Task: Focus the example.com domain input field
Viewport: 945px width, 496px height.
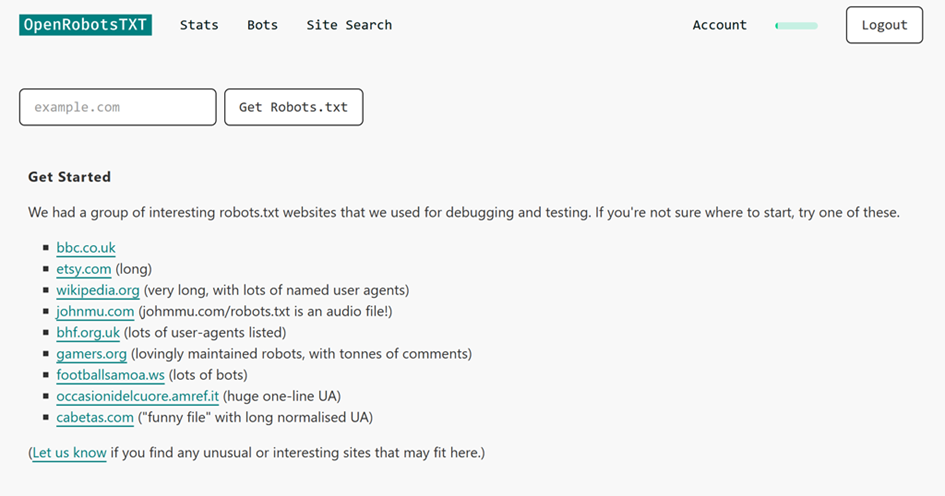Action: point(118,107)
